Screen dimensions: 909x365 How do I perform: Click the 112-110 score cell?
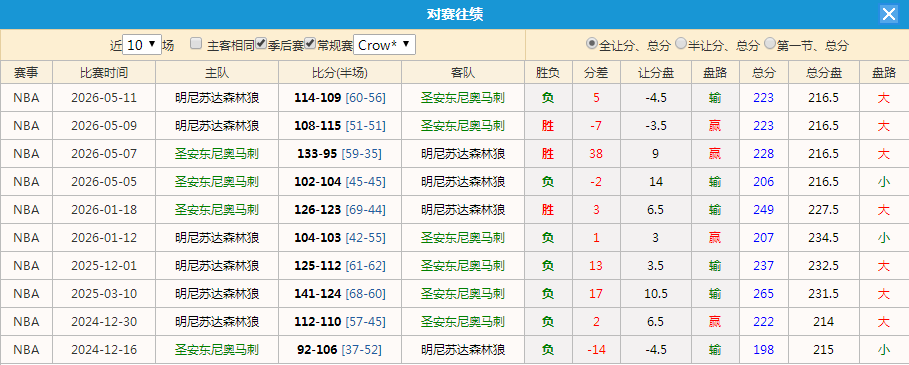340,322
